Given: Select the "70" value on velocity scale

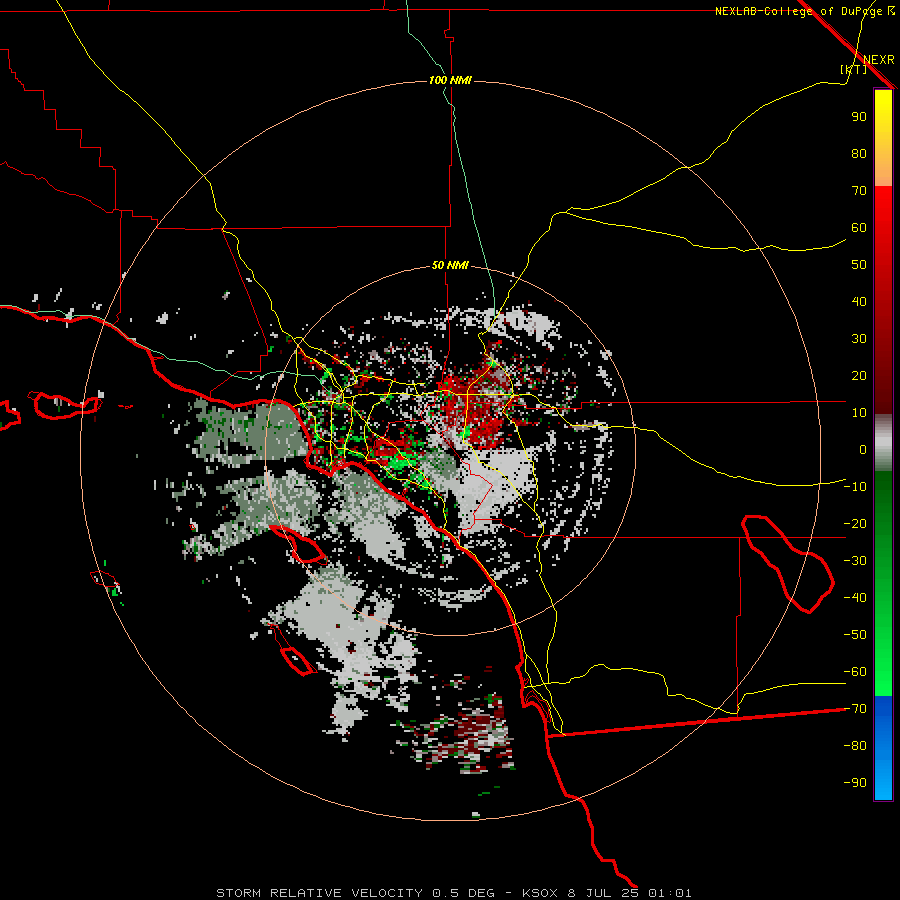Looking at the screenshot, I should pyautogui.click(x=859, y=191).
